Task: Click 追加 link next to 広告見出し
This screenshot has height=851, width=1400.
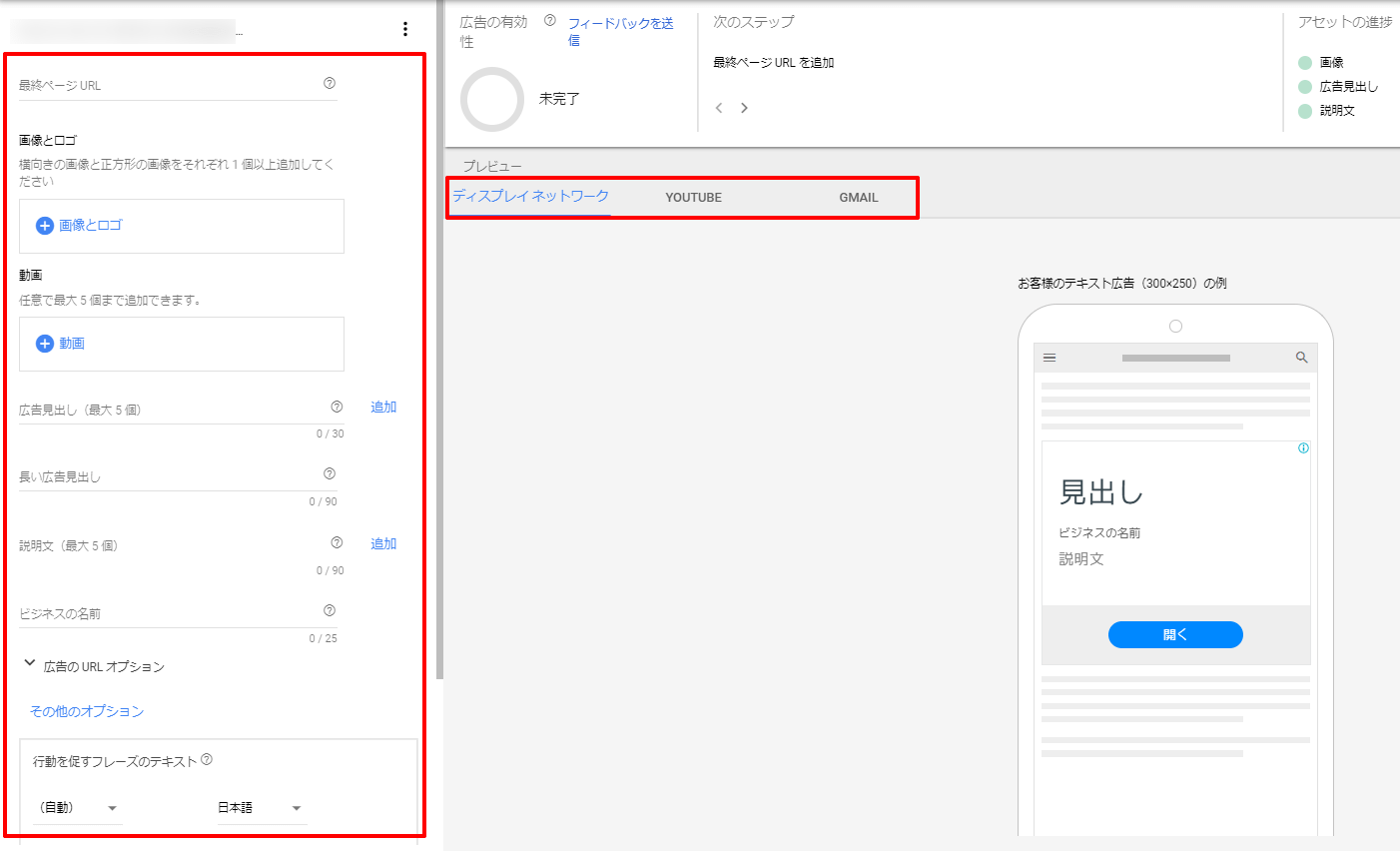Action: click(x=383, y=408)
